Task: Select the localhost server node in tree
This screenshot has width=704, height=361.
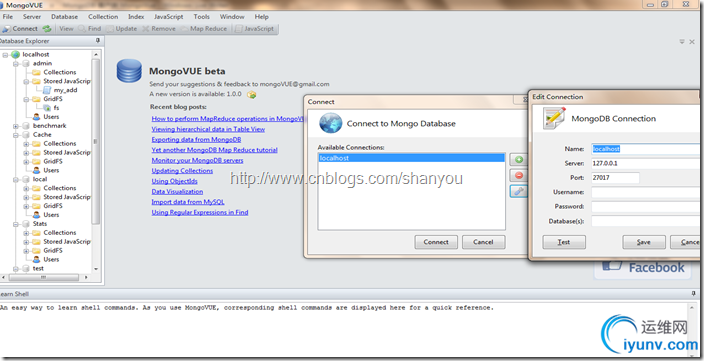Action: coord(31,54)
